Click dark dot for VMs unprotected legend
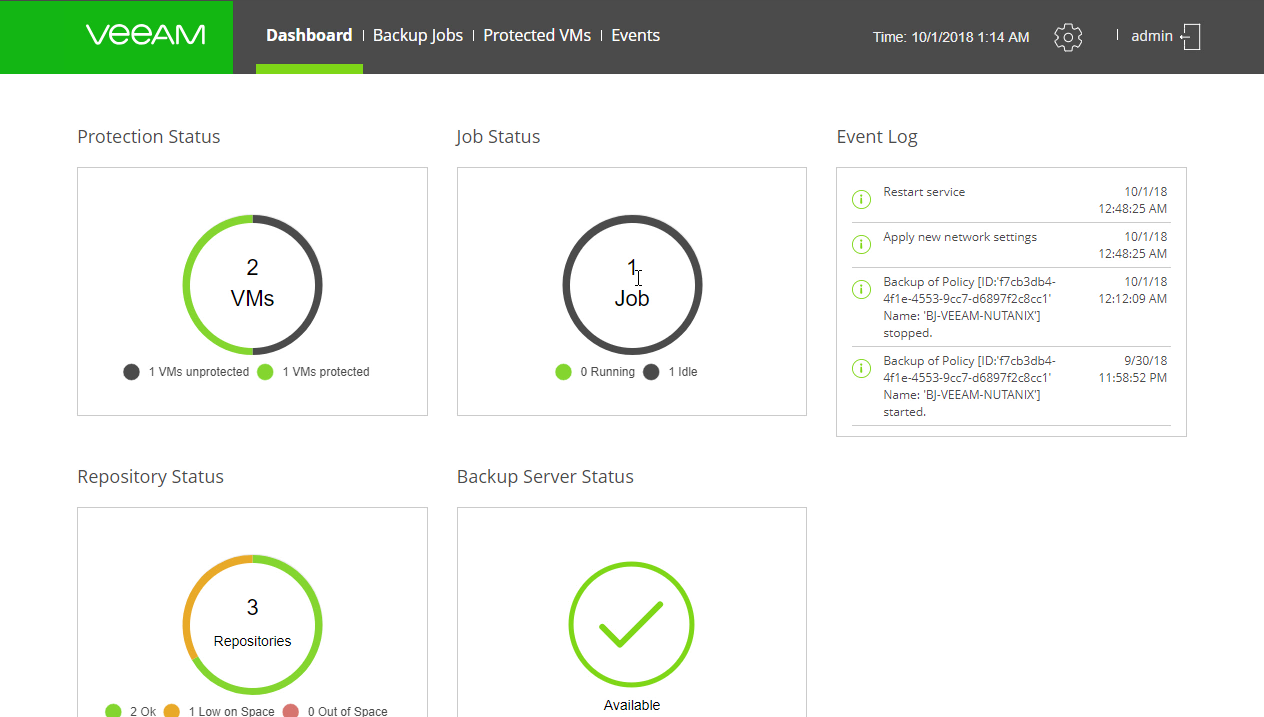This screenshot has height=717, width=1264. (131, 372)
